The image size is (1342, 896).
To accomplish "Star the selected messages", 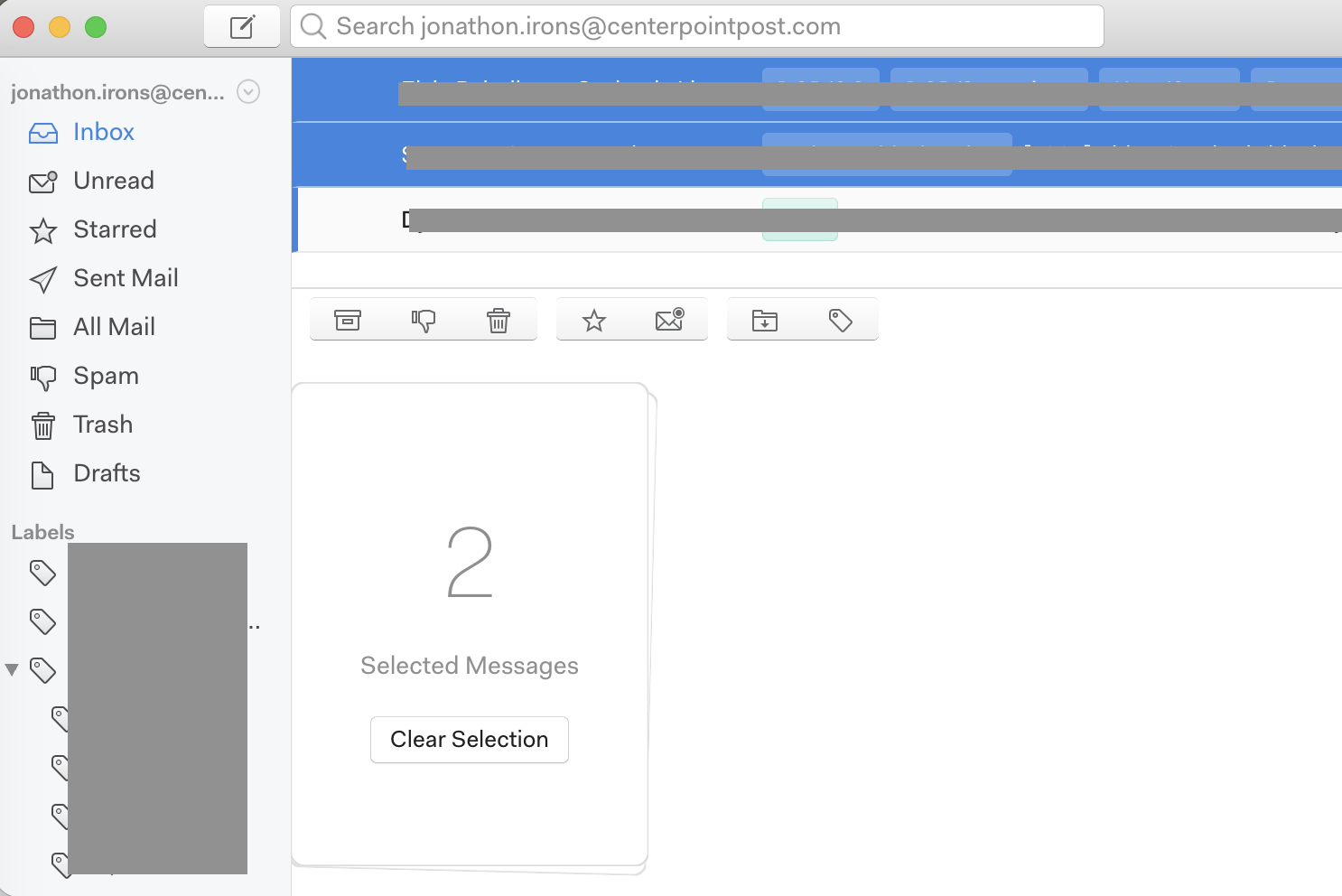I will coord(594,320).
